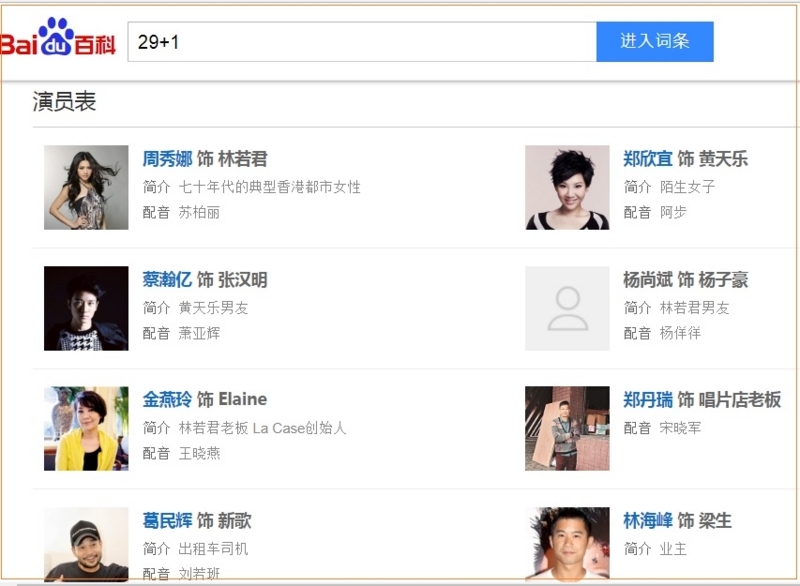The image size is (800, 586).
Task: Open the 郑丹瑞 actor link
Action: click(647, 399)
